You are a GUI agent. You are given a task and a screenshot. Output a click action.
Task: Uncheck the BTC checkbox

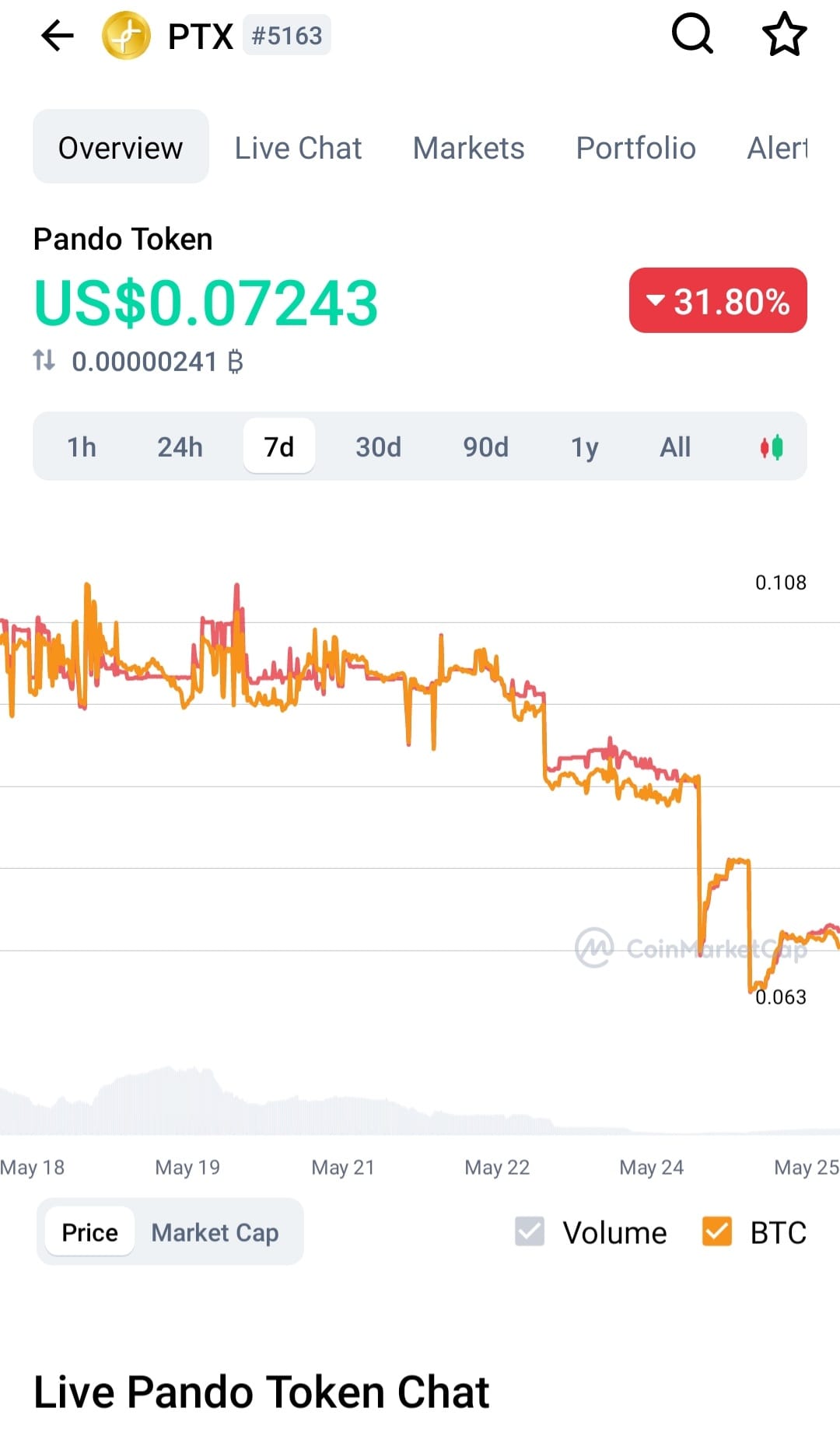[716, 1231]
